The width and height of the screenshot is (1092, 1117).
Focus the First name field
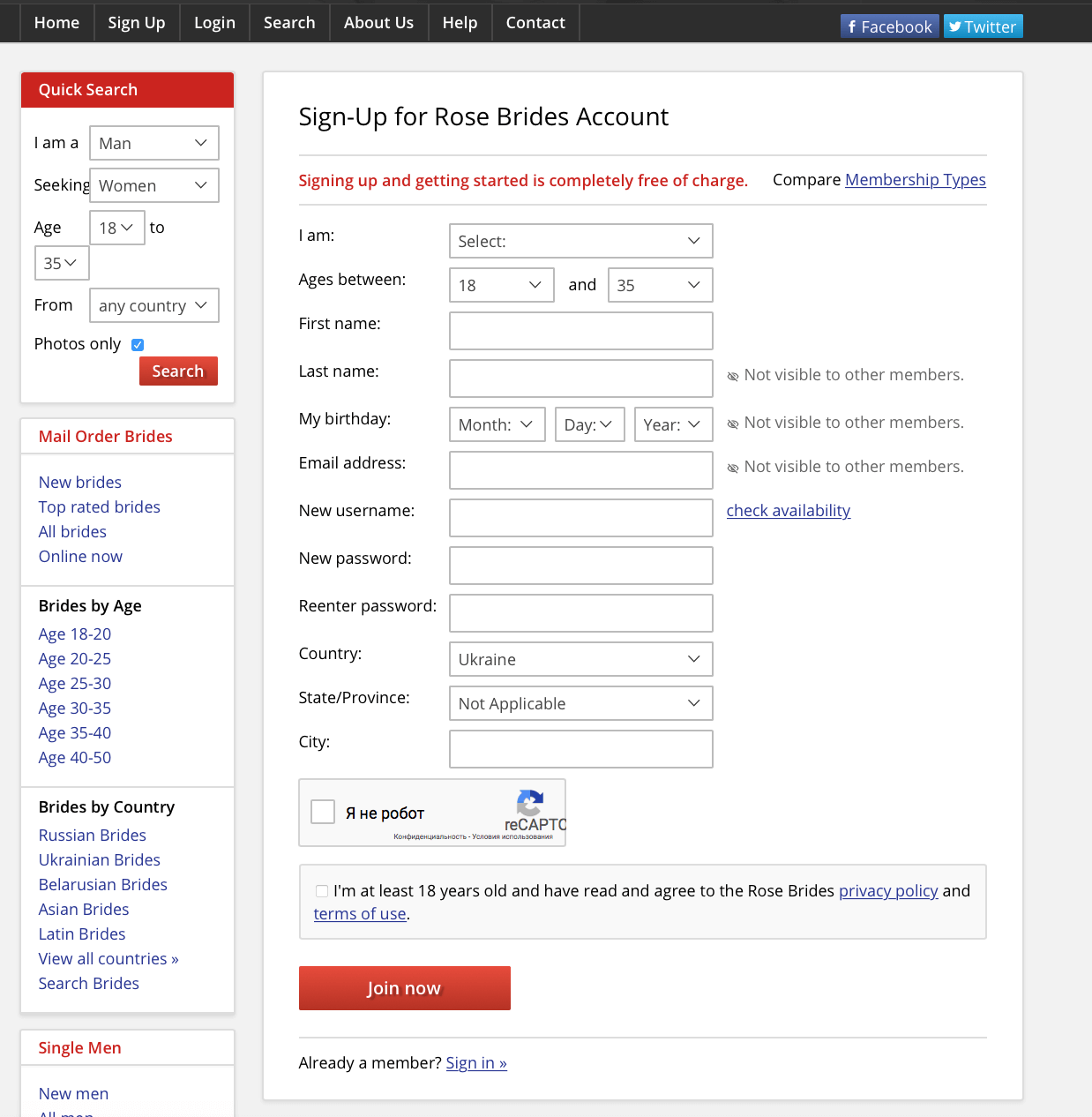[x=581, y=331]
